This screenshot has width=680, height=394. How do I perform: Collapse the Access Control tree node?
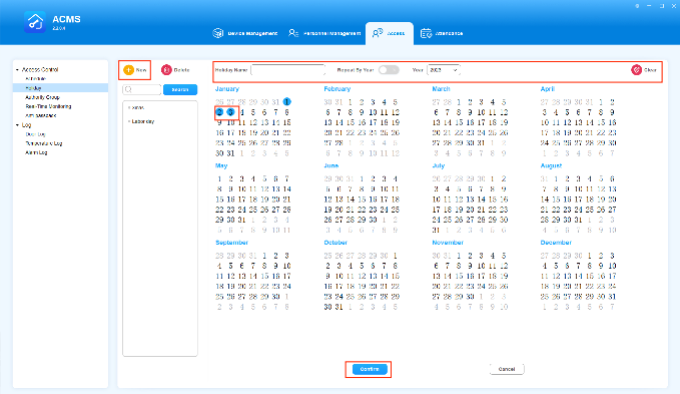[x=17, y=70]
